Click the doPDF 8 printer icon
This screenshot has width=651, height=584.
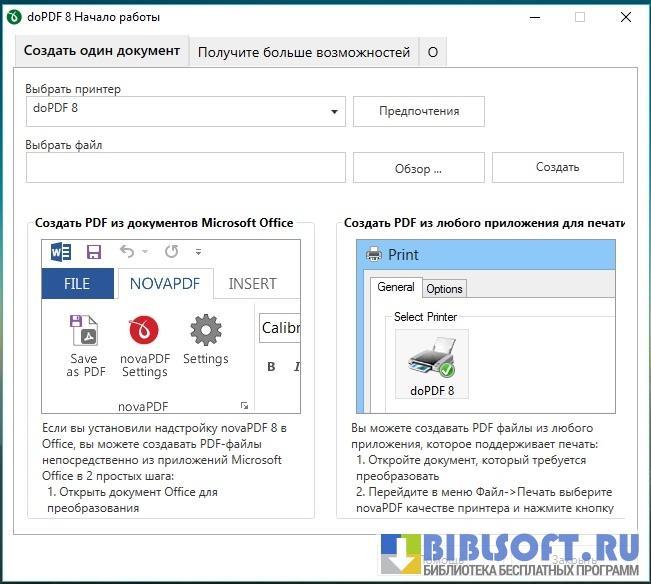(x=431, y=355)
